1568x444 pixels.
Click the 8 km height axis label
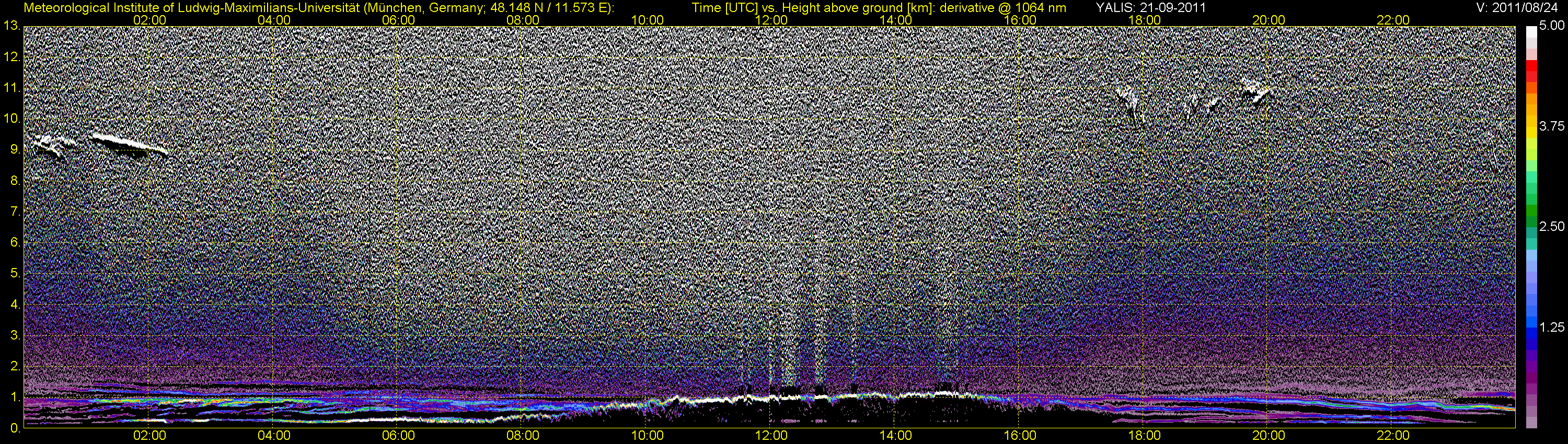15,181
